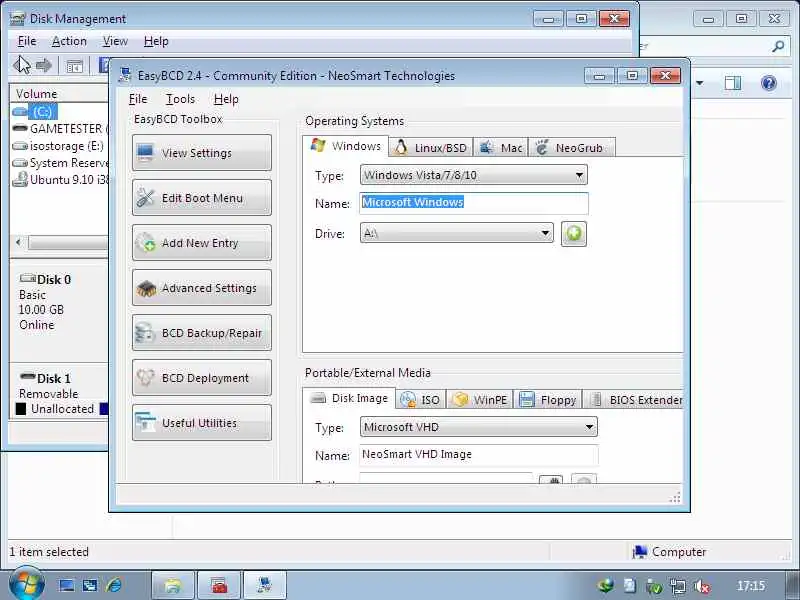Open EasyBCD Help menu

click(226, 99)
